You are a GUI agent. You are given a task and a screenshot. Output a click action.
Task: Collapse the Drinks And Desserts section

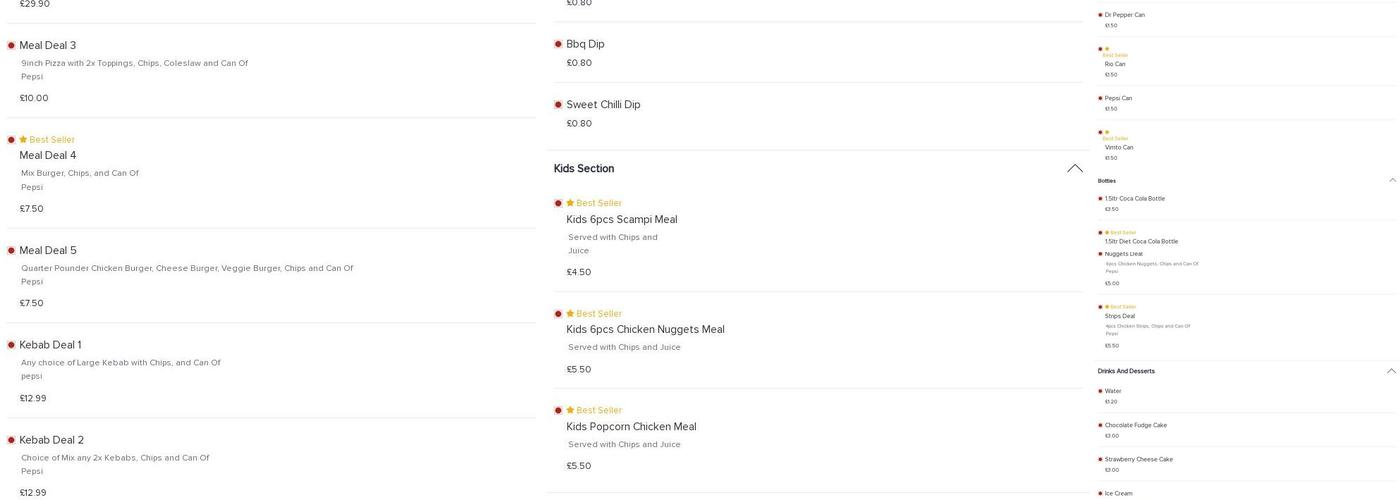click(1392, 371)
